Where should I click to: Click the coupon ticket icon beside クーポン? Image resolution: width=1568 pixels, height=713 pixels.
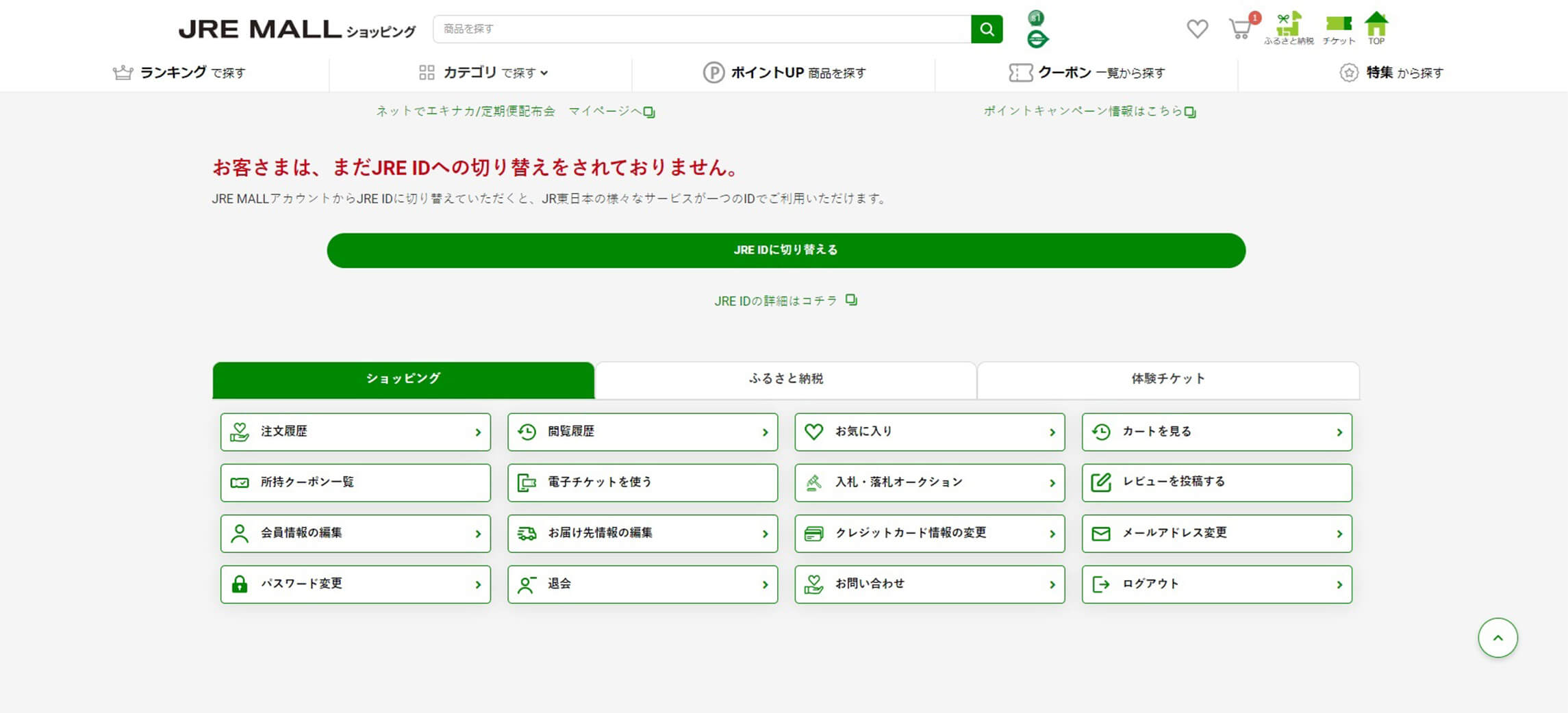click(x=1020, y=73)
